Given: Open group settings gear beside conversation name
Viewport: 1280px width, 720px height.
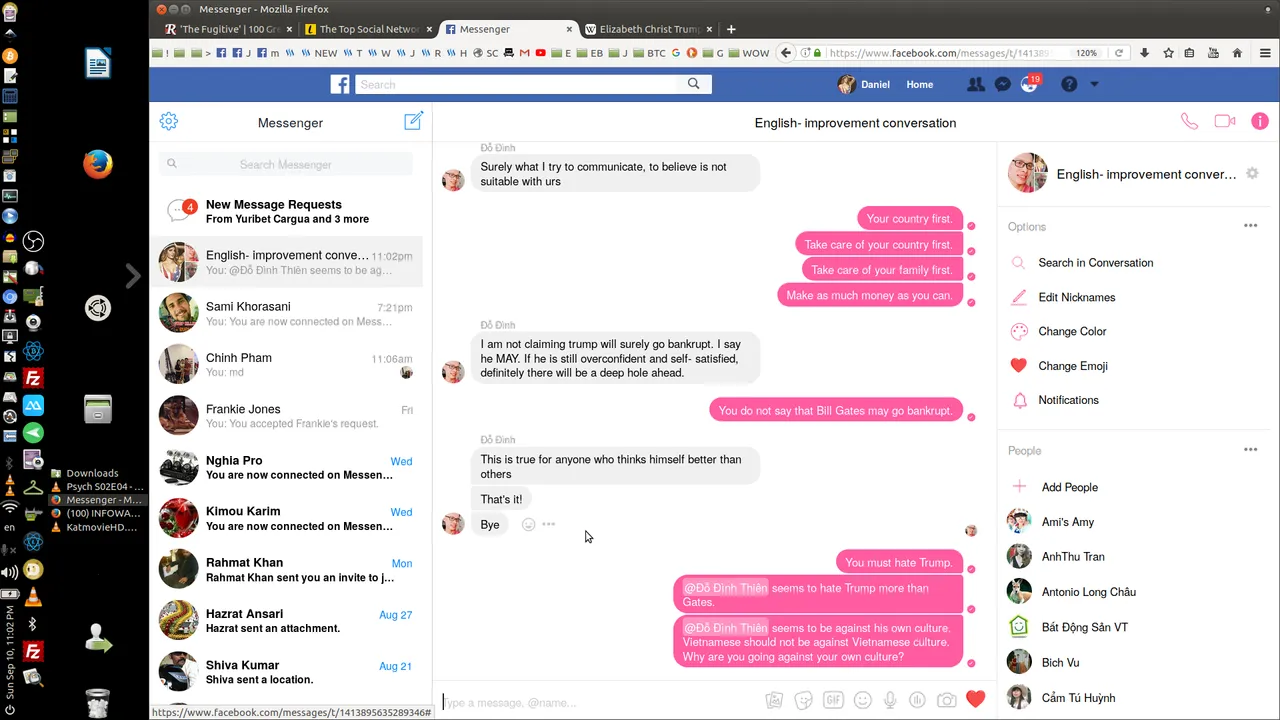Looking at the screenshot, I should click(x=1252, y=173).
